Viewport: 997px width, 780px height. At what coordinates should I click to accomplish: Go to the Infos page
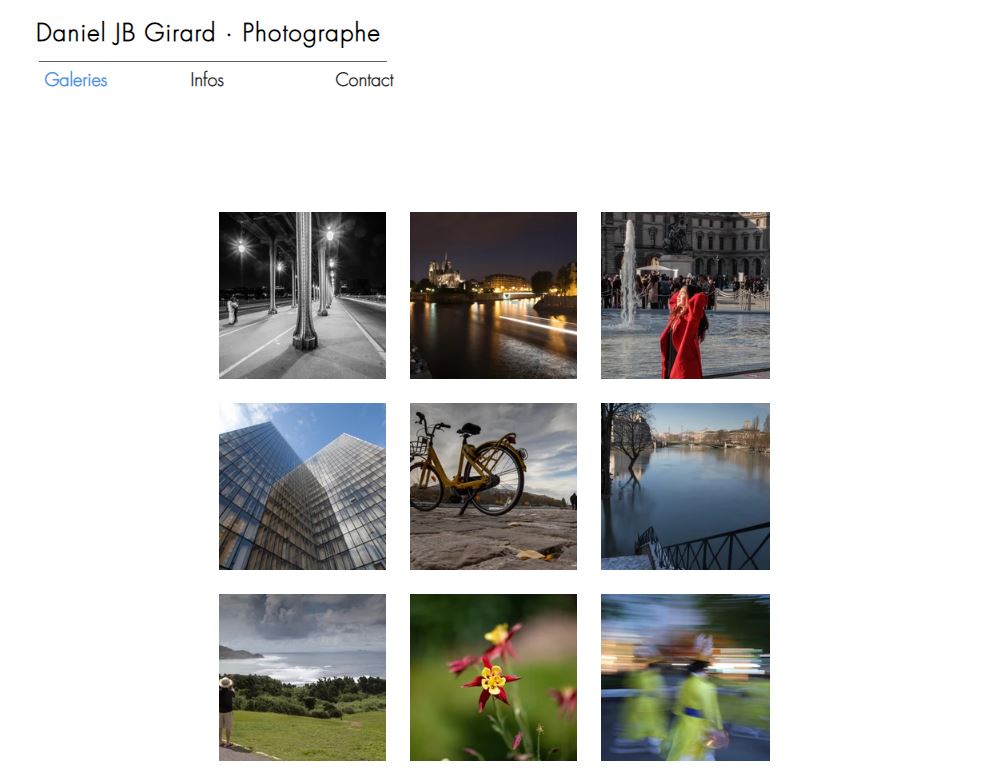[x=207, y=80]
